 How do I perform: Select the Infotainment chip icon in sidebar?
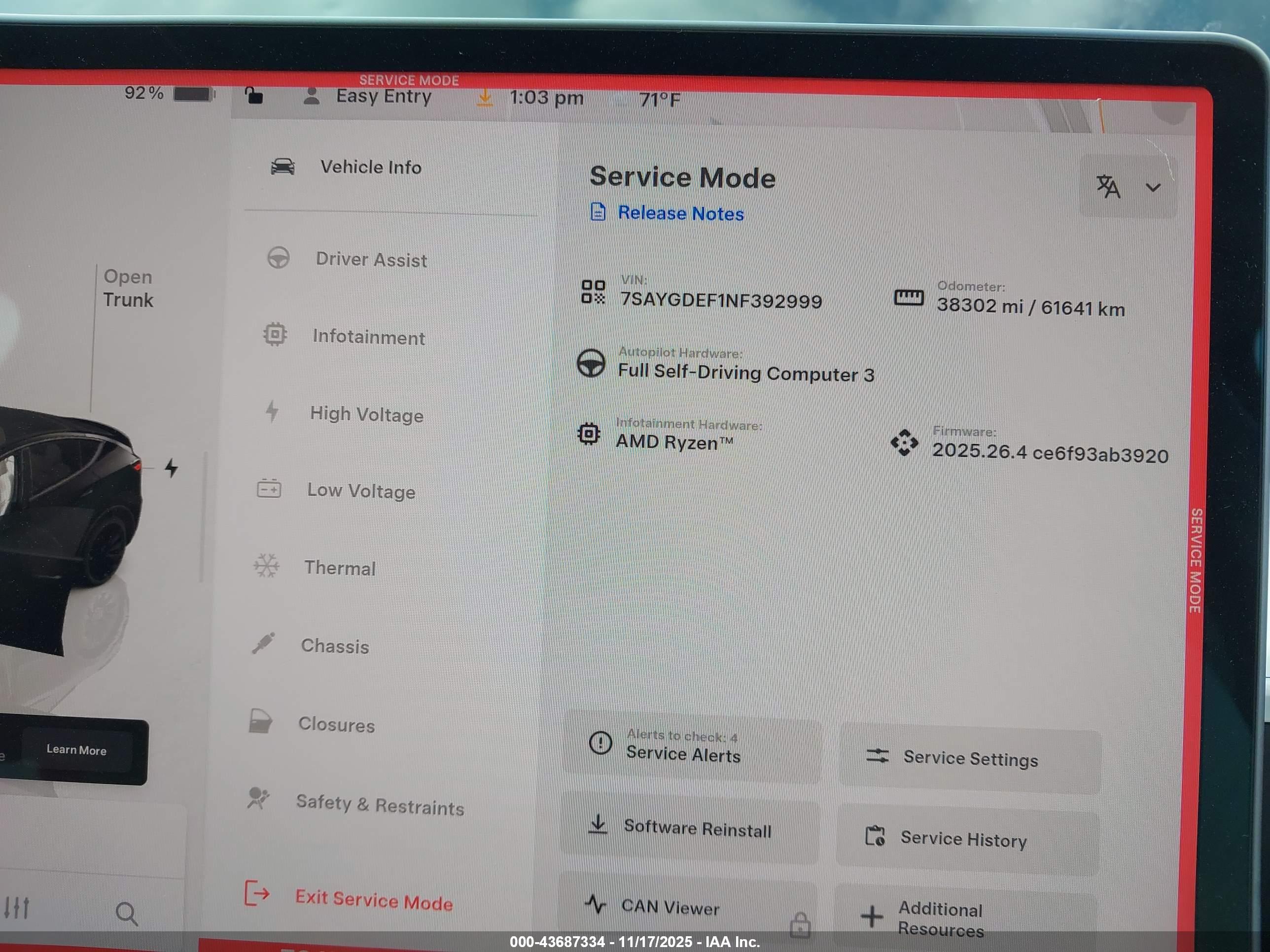click(275, 334)
